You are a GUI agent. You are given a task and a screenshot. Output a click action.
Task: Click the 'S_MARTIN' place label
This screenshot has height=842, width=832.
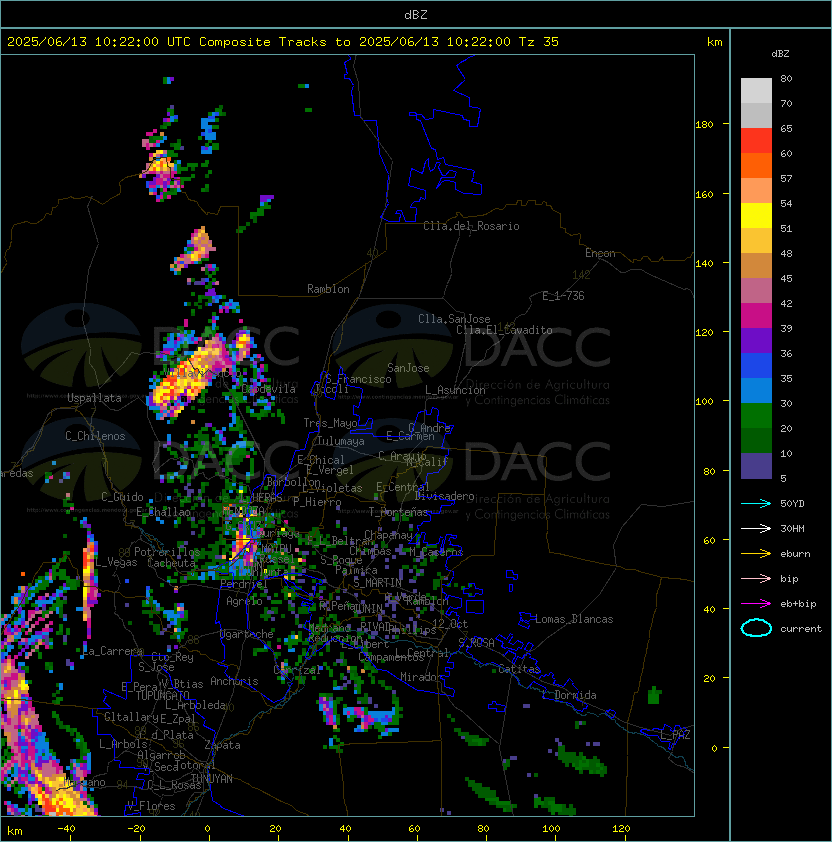click(378, 582)
